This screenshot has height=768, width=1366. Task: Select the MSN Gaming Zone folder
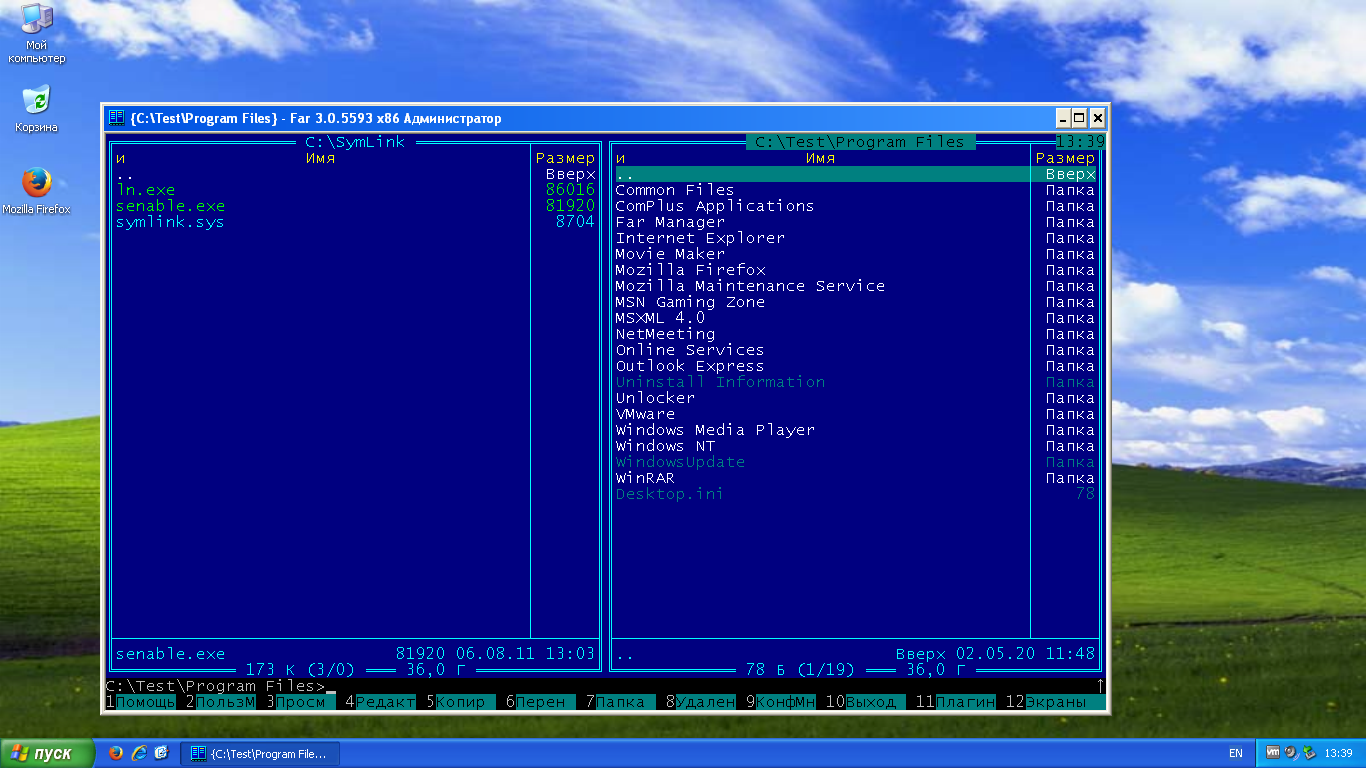[x=691, y=302]
